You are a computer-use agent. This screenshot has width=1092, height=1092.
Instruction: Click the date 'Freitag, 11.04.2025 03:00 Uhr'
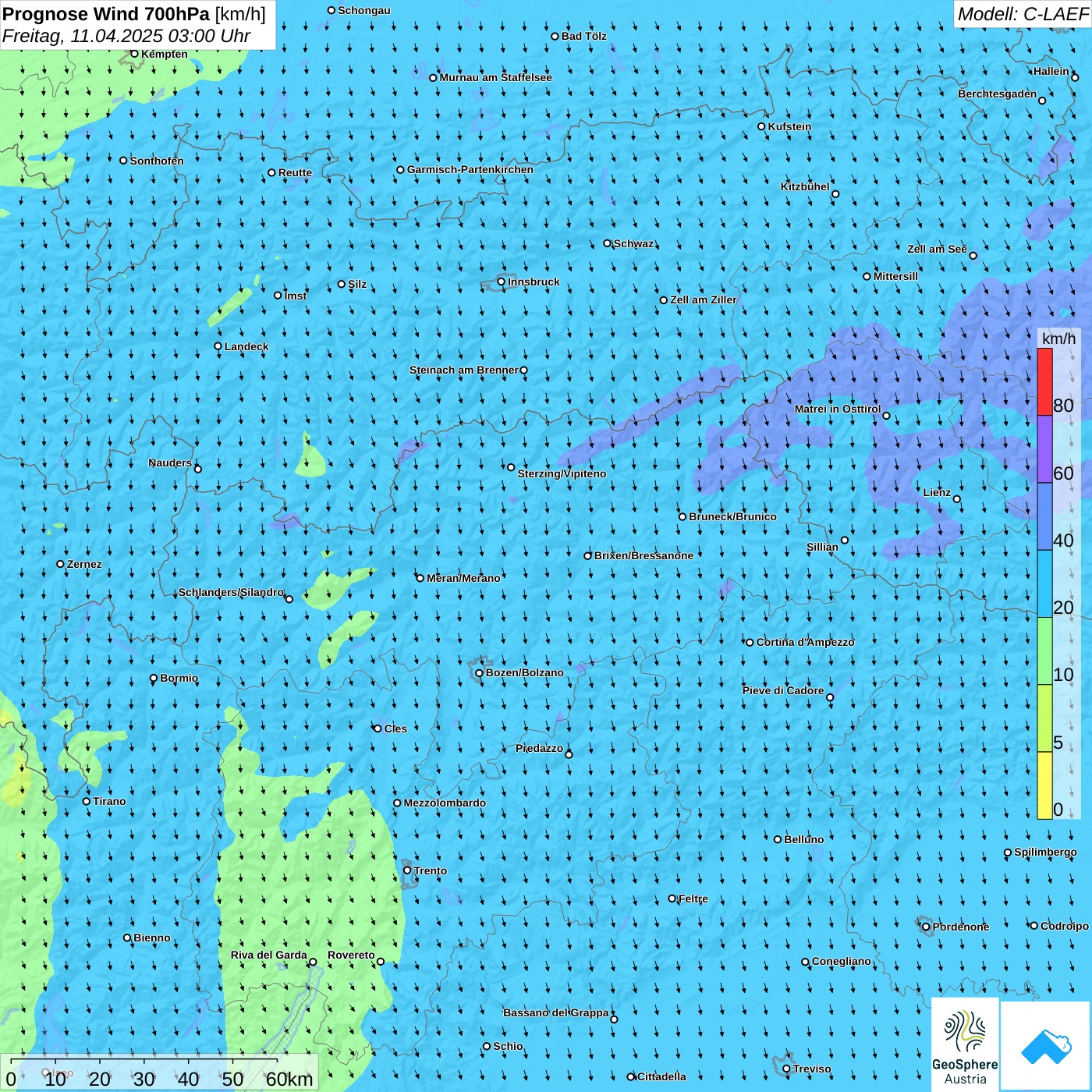[126, 36]
